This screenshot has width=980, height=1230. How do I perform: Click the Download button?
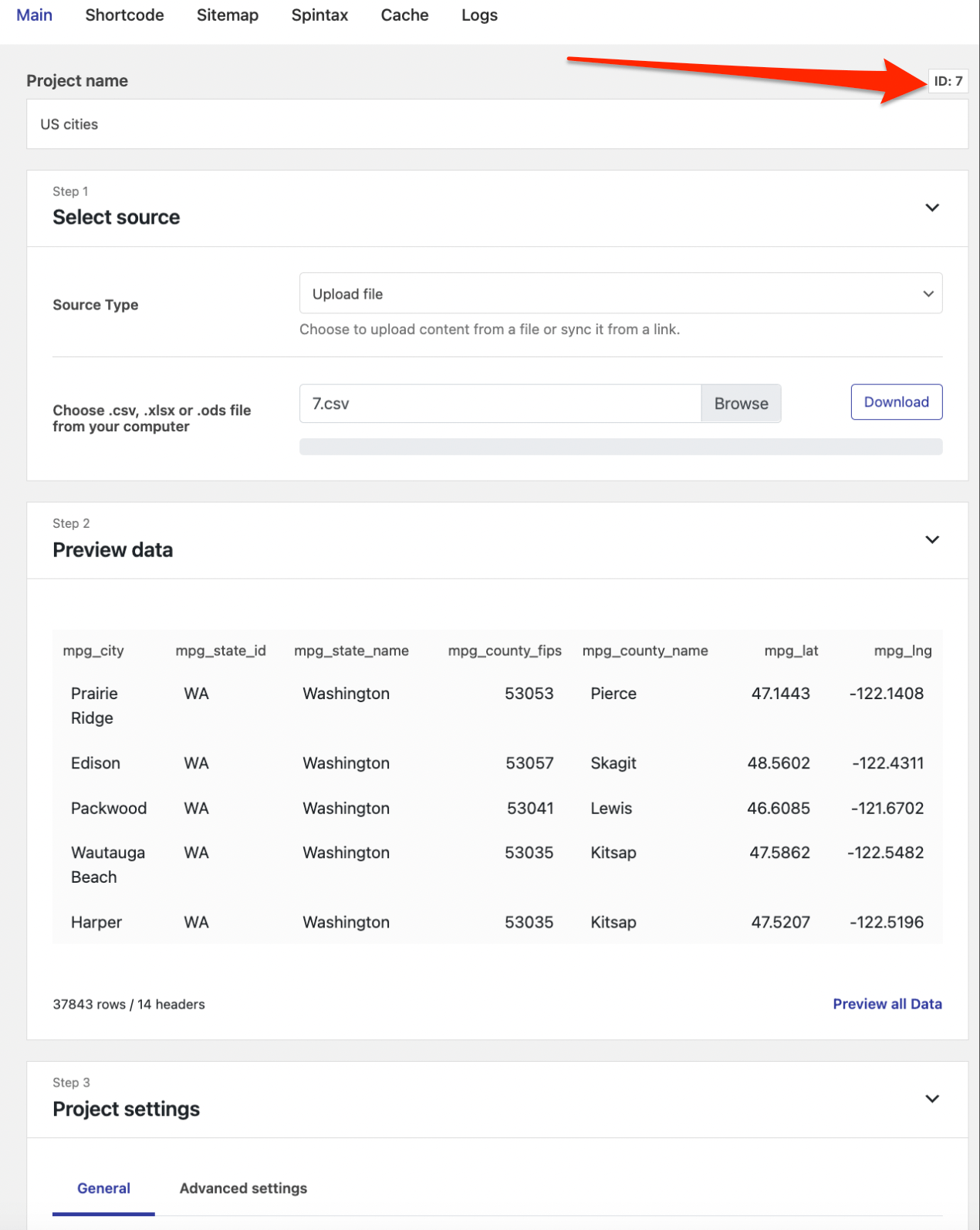896,402
